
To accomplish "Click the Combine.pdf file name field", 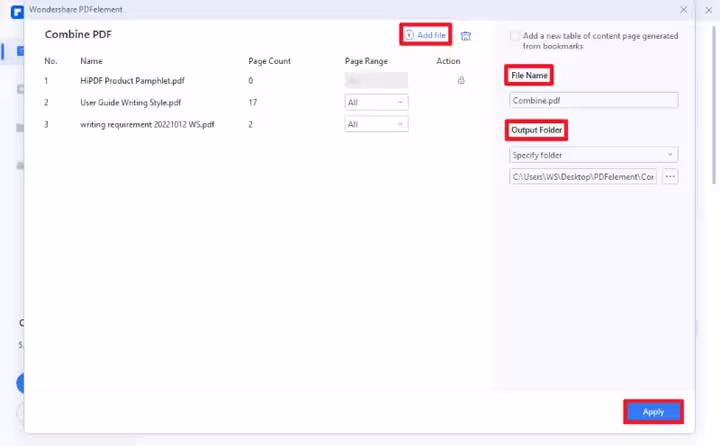I will click(593, 100).
